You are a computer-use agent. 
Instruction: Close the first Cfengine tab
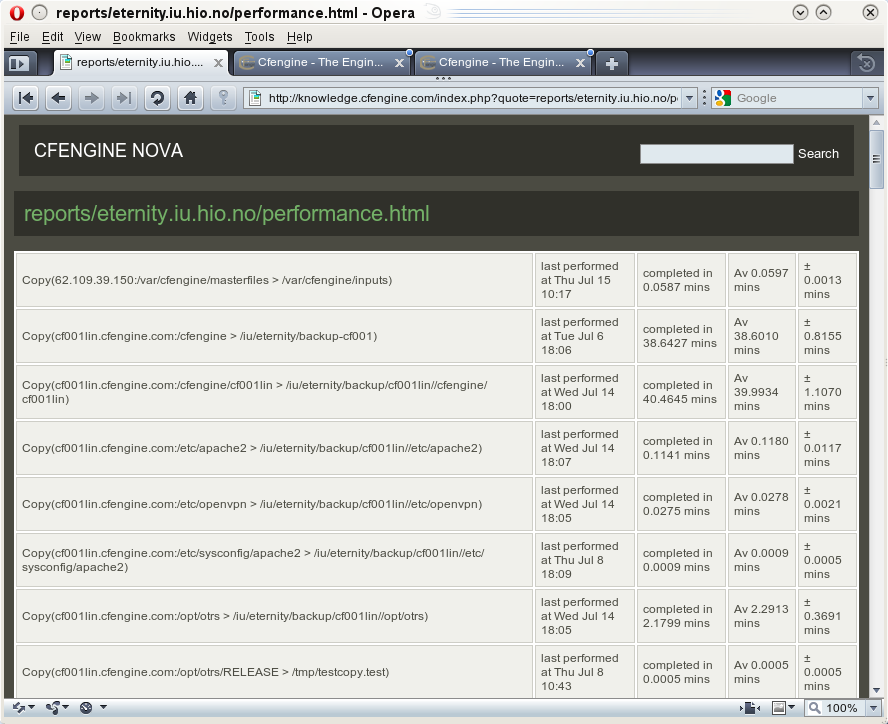pyautogui.click(x=399, y=63)
